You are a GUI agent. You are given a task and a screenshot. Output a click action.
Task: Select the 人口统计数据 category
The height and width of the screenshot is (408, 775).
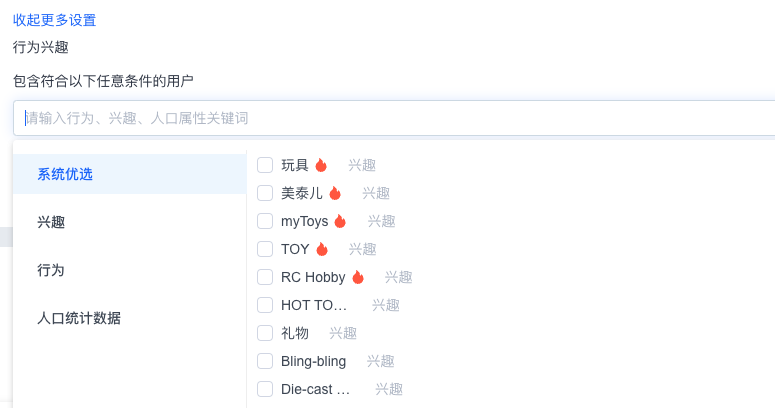pos(129,318)
